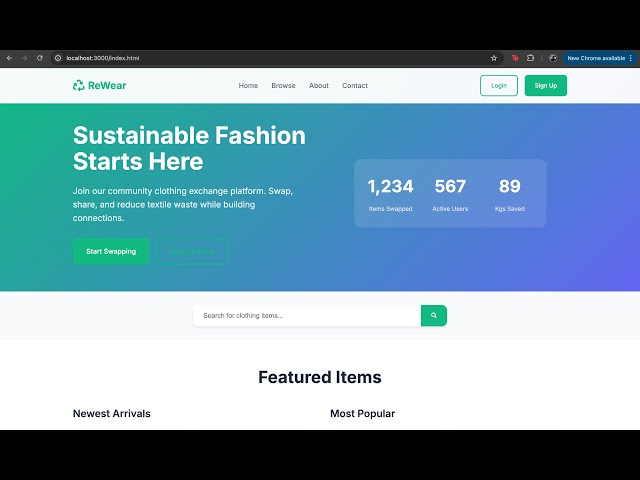The image size is (640, 480).
Task: Focus the Search for clothing items field
Action: tap(307, 316)
